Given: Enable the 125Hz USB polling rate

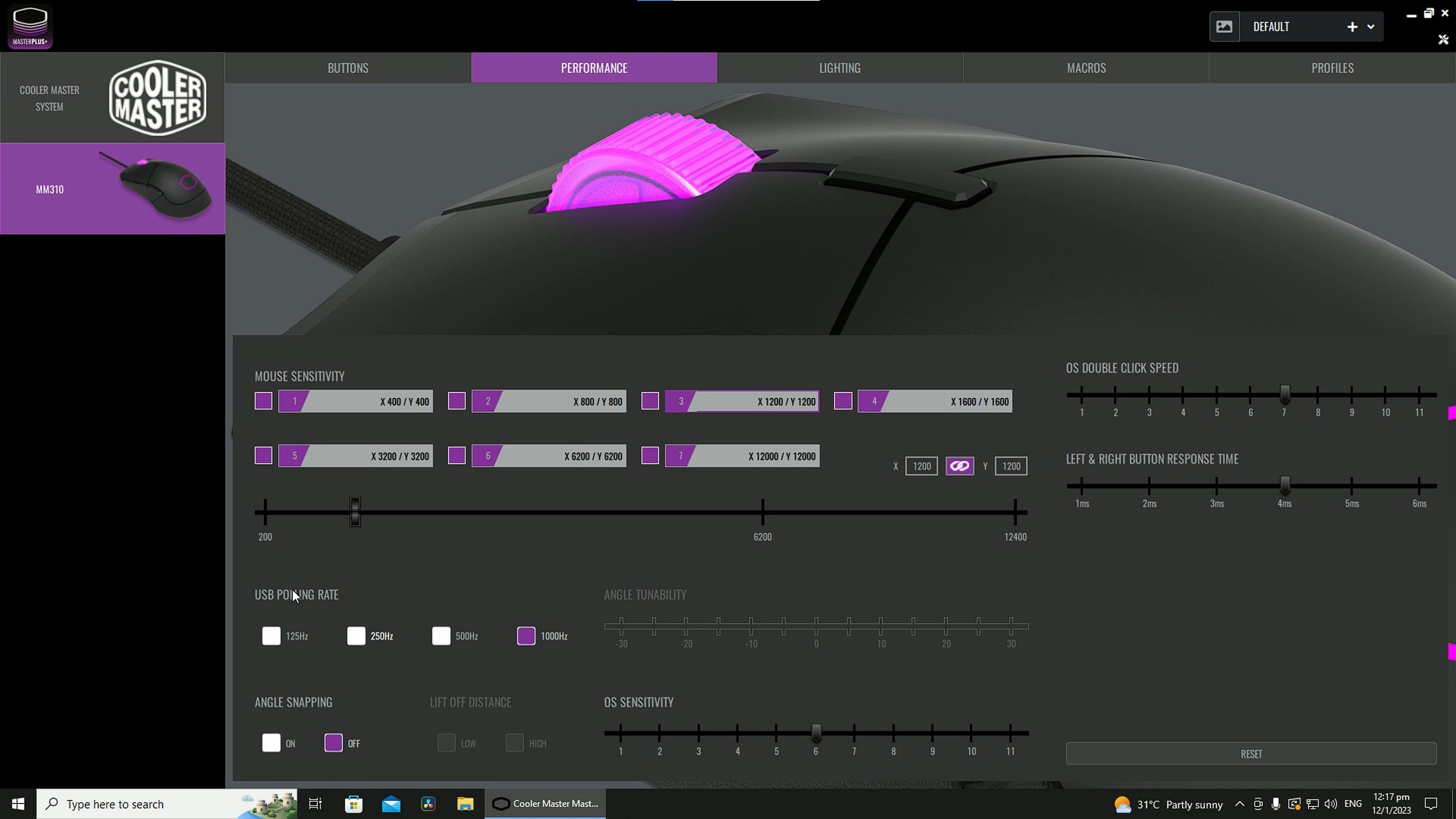Looking at the screenshot, I should tap(271, 636).
